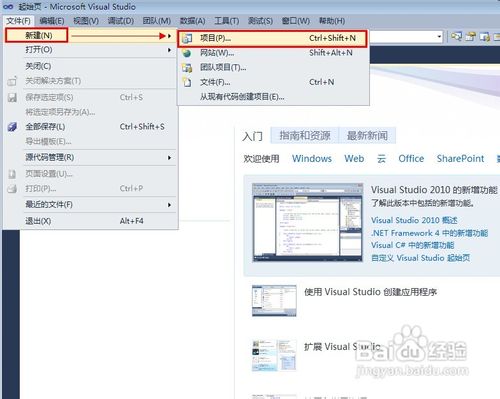Click the globe icon for New Website
The width and height of the screenshot is (500, 399).
pyautogui.click(x=187, y=53)
